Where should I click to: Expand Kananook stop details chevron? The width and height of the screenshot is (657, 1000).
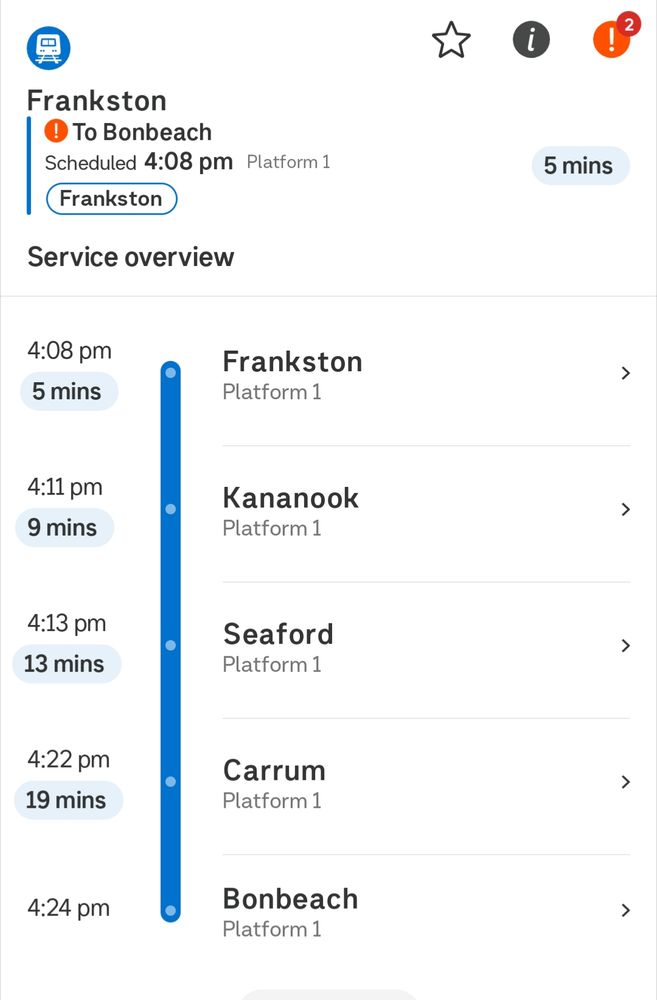click(x=625, y=510)
